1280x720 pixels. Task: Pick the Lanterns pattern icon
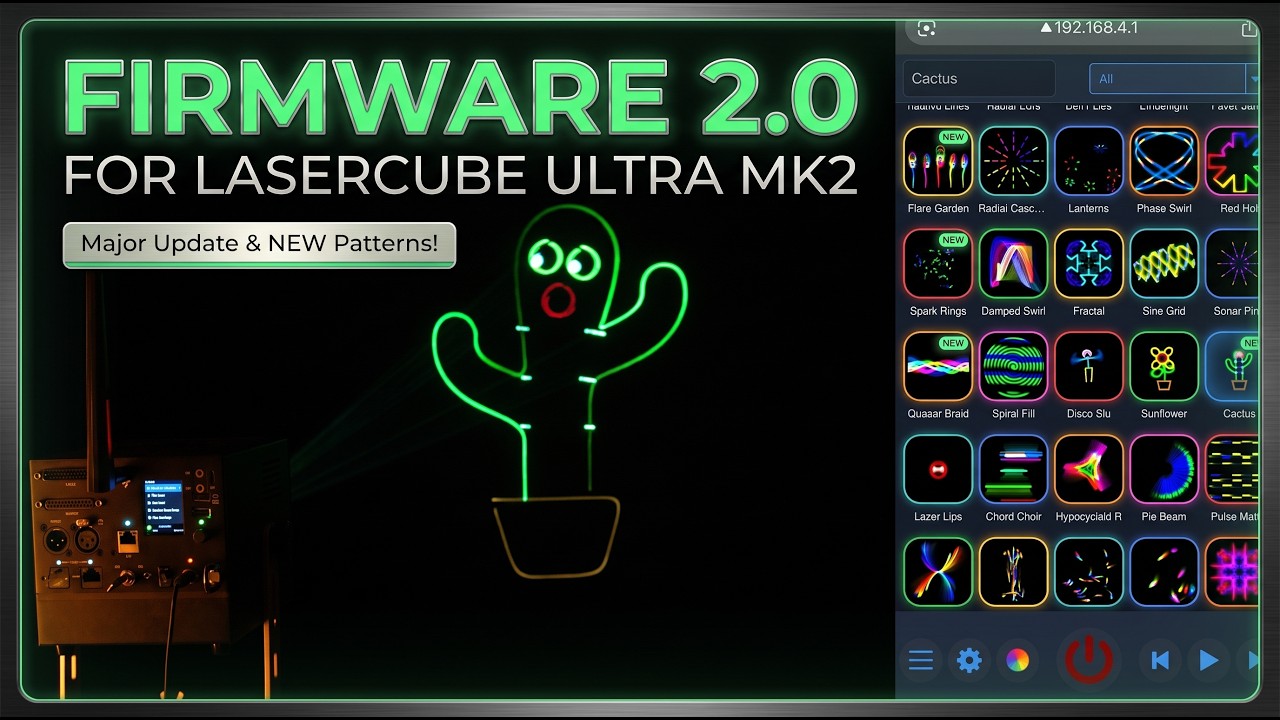point(1089,160)
